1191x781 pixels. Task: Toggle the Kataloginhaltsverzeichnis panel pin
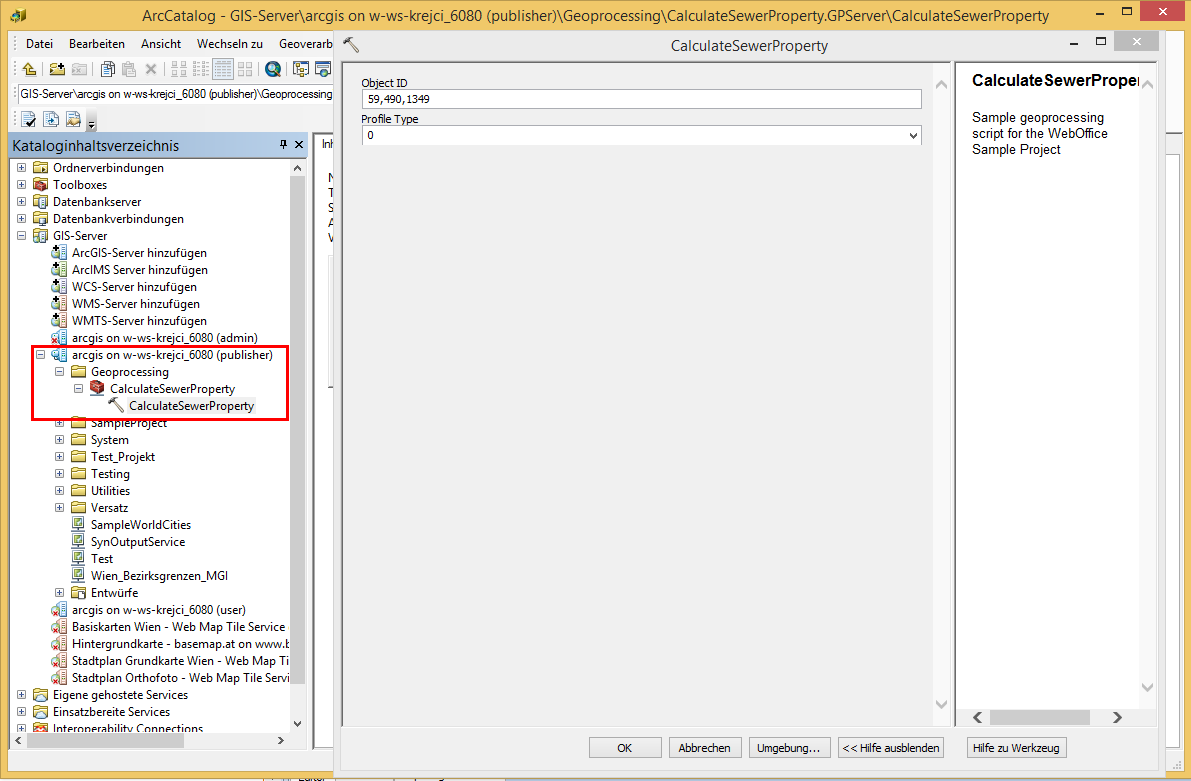[x=283, y=145]
